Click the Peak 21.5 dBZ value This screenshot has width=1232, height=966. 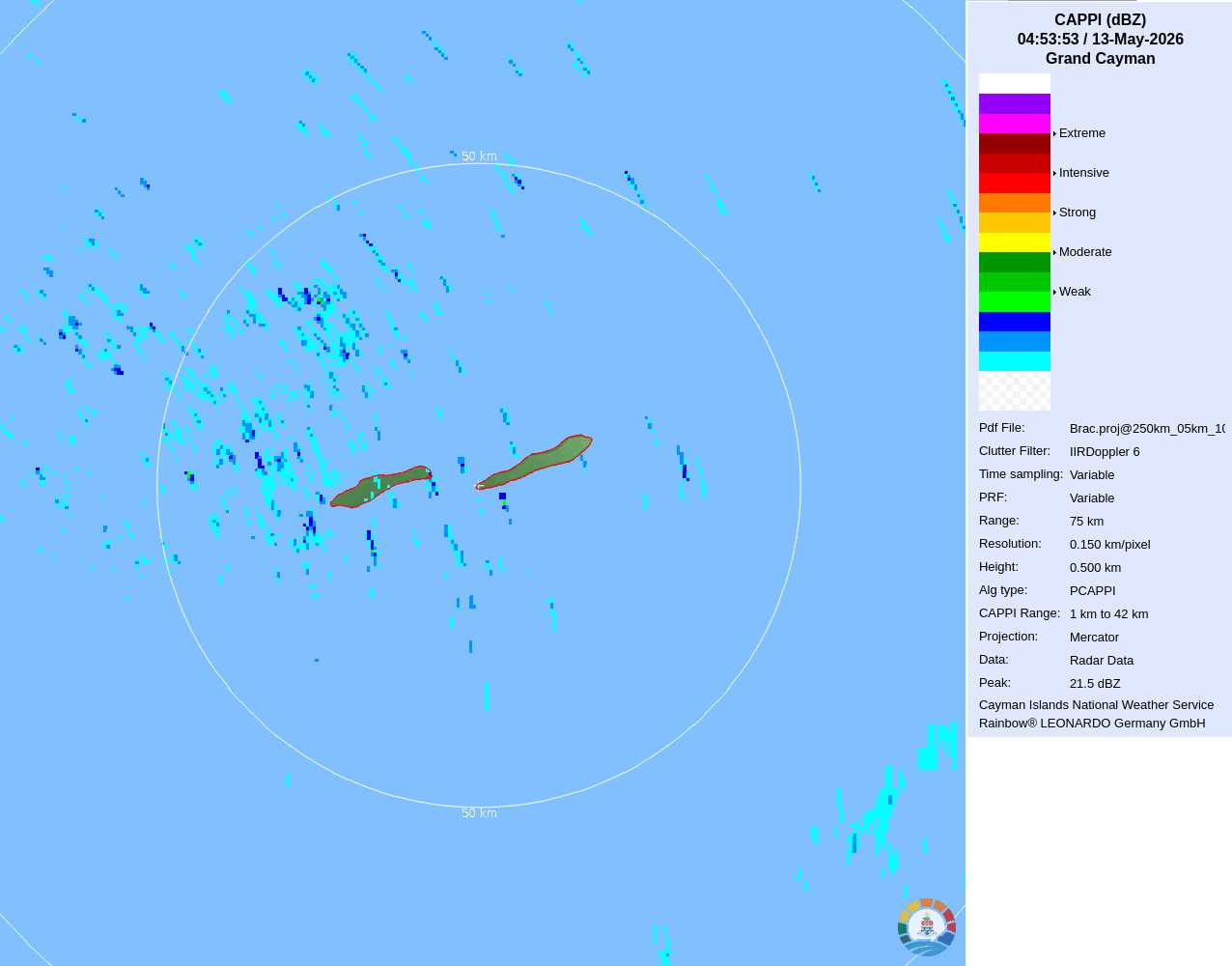[x=1095, y=684]
